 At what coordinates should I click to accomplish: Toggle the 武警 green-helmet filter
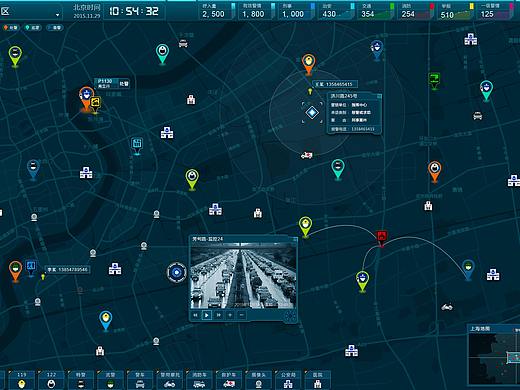click(110, 380)
